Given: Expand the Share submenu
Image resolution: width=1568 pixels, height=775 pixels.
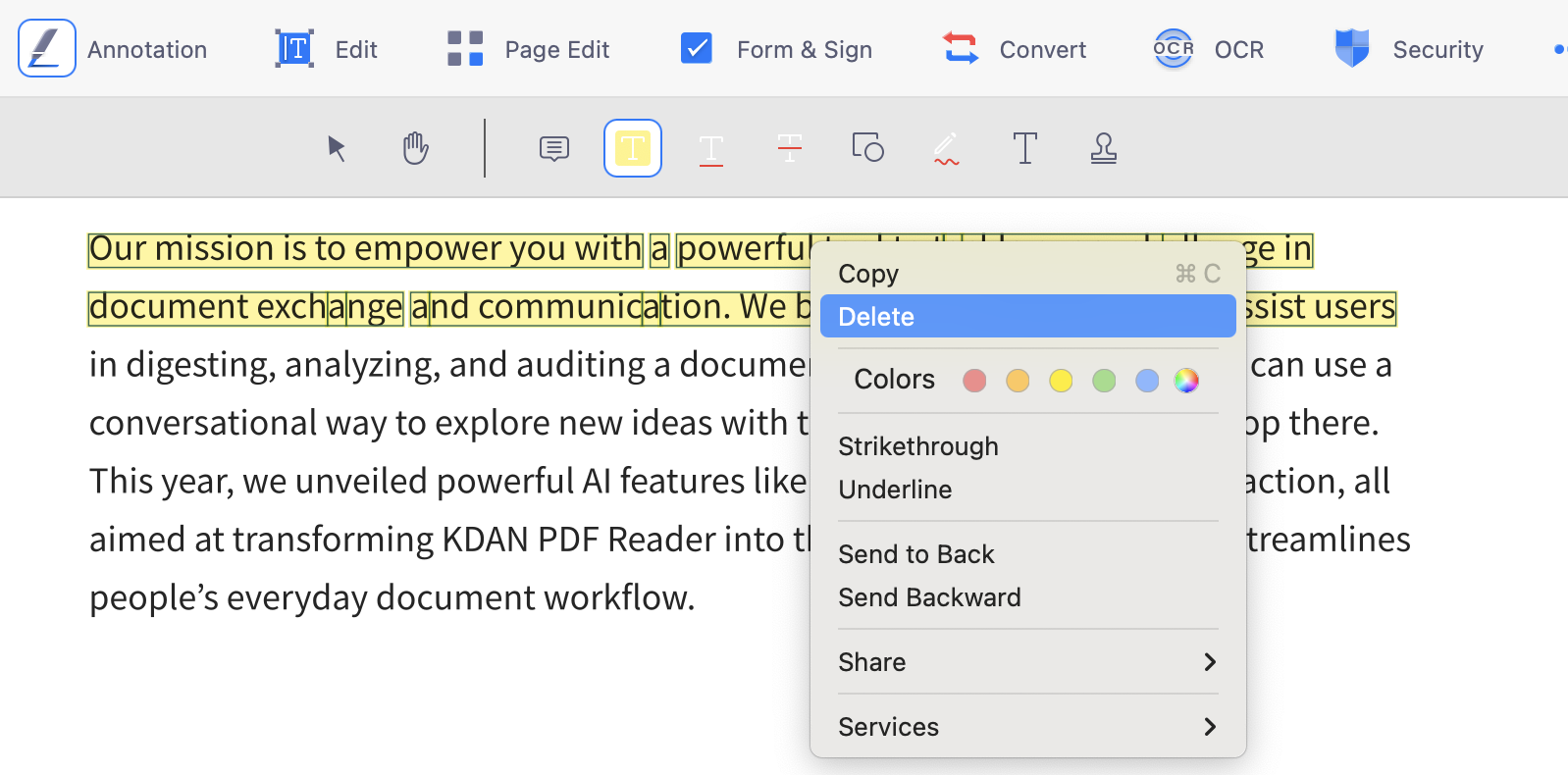Looking at the screenshot, I should (1027, 662).
